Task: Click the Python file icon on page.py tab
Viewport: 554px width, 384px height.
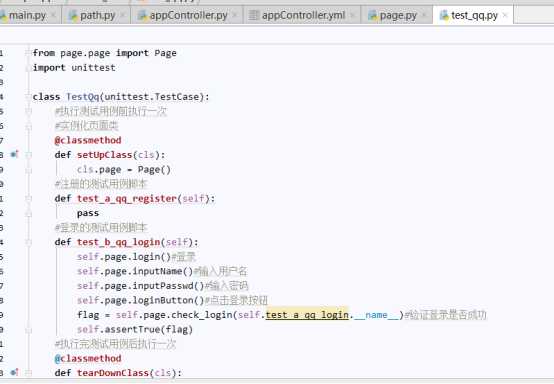Action: pyautogui.click(x=372, y=16)
